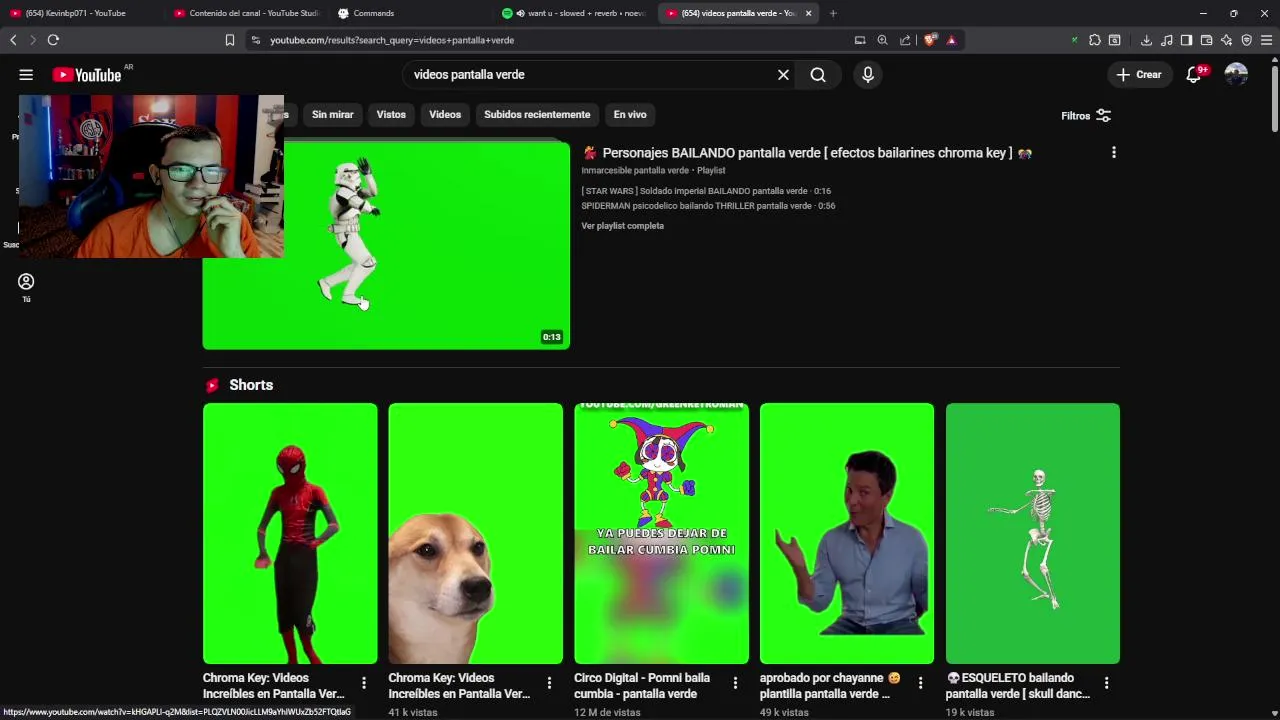Reload the page with refresh icon

coord(53,40)
